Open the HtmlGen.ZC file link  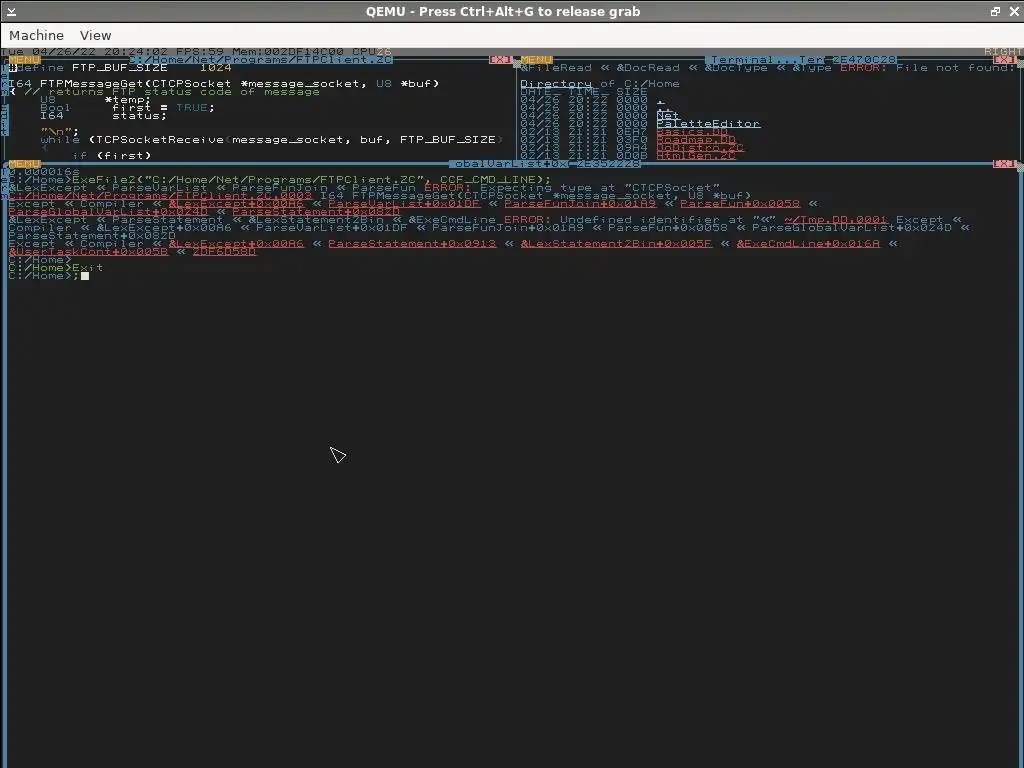point(696,155)
